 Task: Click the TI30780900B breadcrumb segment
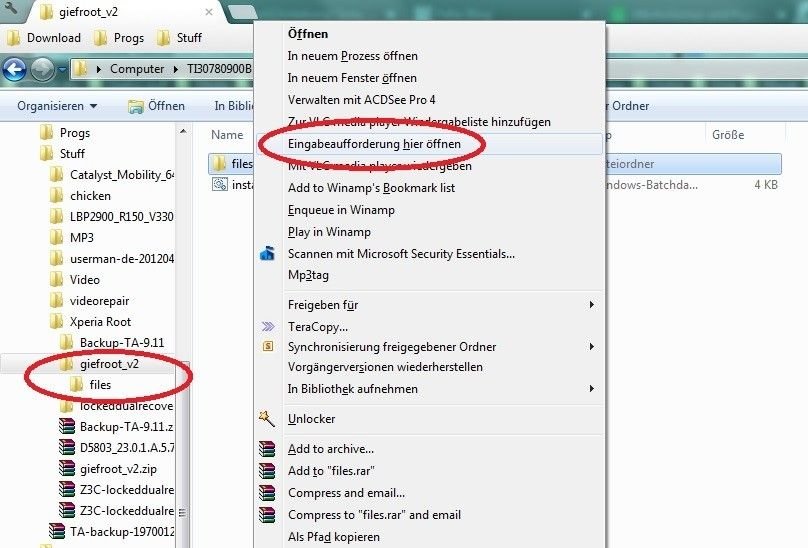[x=219, y=69]
